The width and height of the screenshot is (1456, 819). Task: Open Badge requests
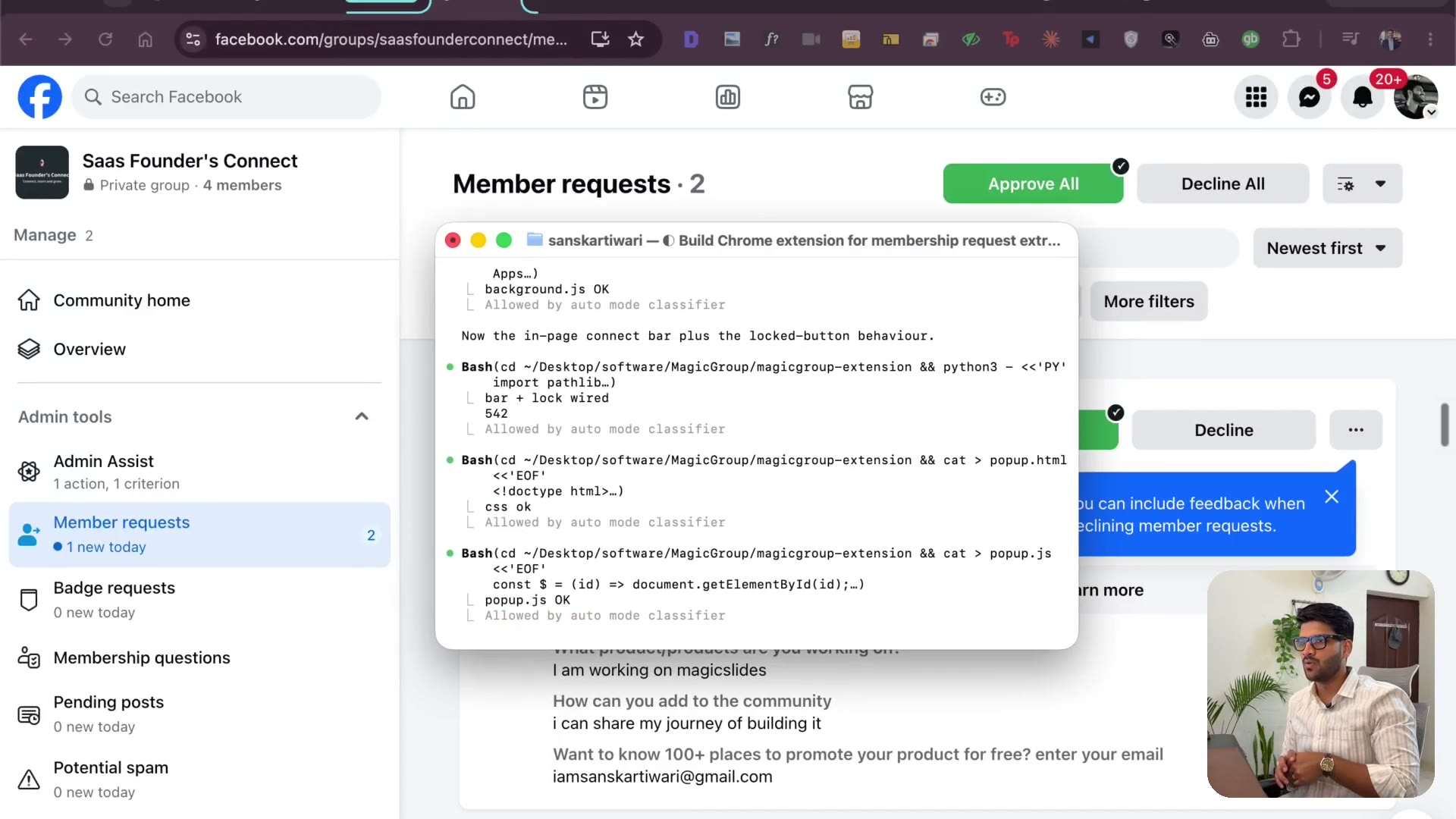pyautogui.click(x=199, y=600)
